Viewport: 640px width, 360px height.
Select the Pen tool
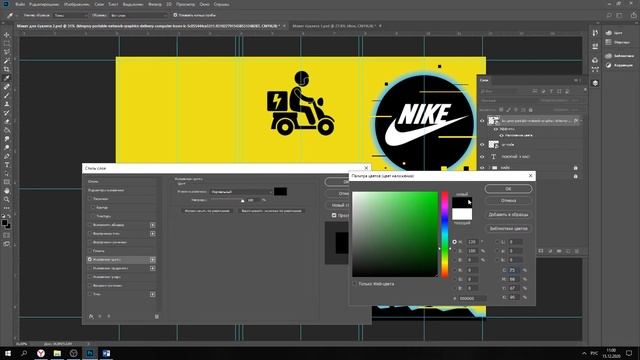coord(7,156)
